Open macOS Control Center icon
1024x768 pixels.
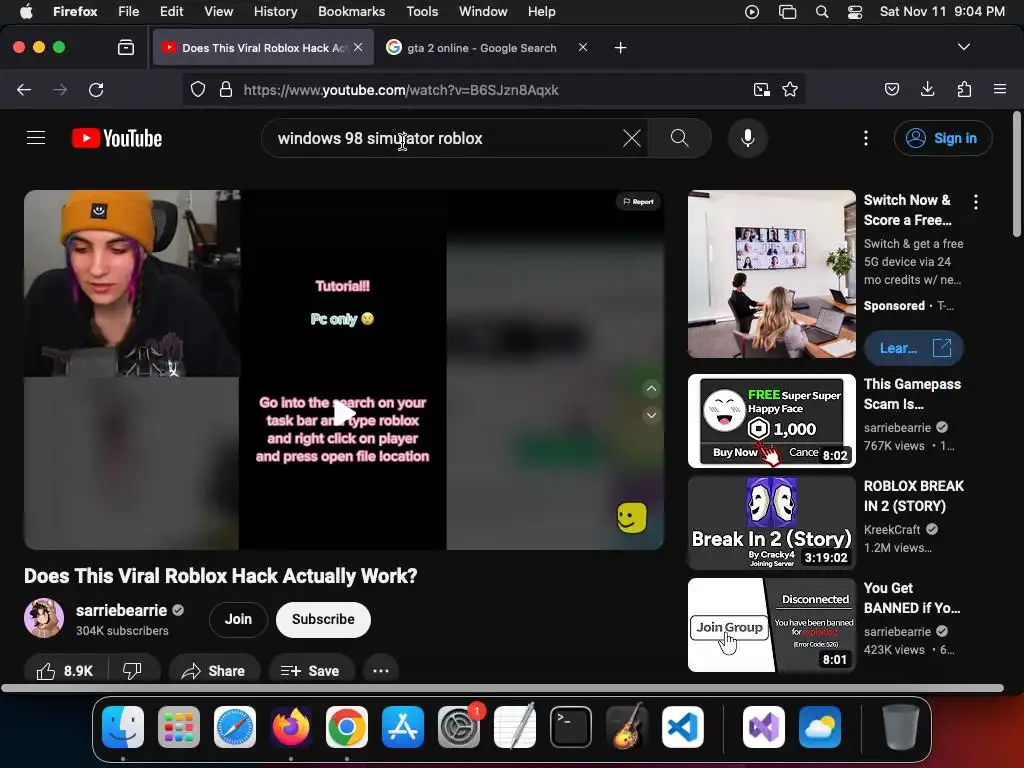pos(855,12)
